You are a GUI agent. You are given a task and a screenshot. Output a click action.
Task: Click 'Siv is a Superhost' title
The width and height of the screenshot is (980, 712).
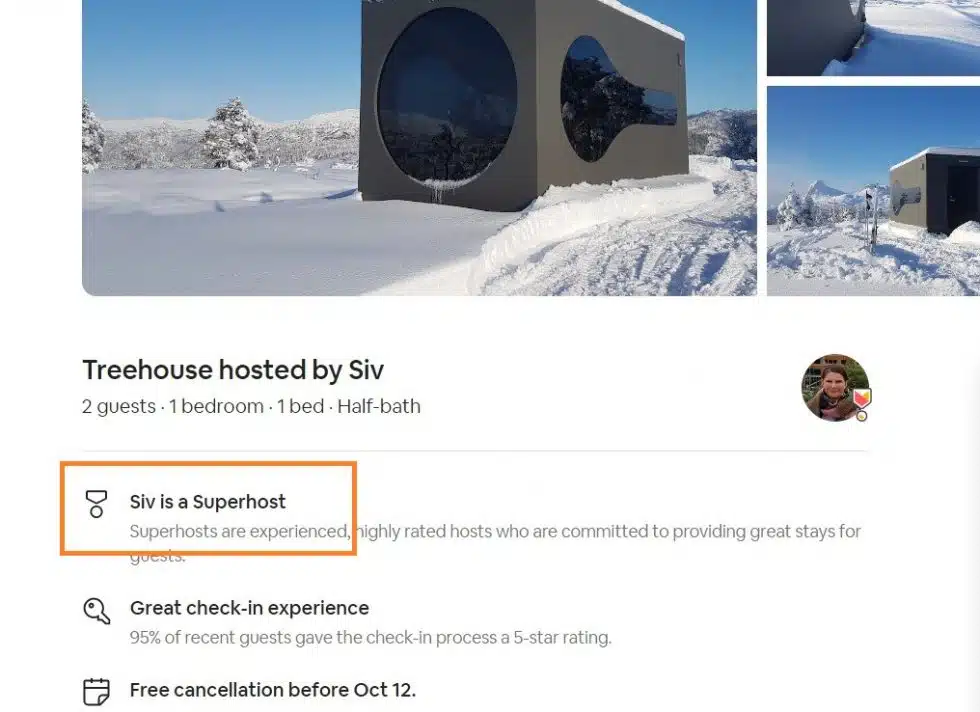tap(208, 502)
